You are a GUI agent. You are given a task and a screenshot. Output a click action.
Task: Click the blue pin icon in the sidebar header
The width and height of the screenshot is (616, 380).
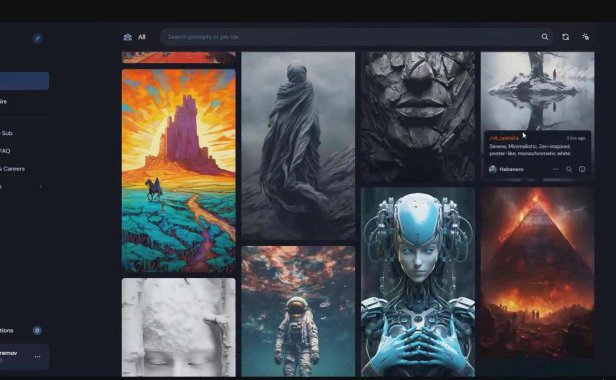(37, 38)
